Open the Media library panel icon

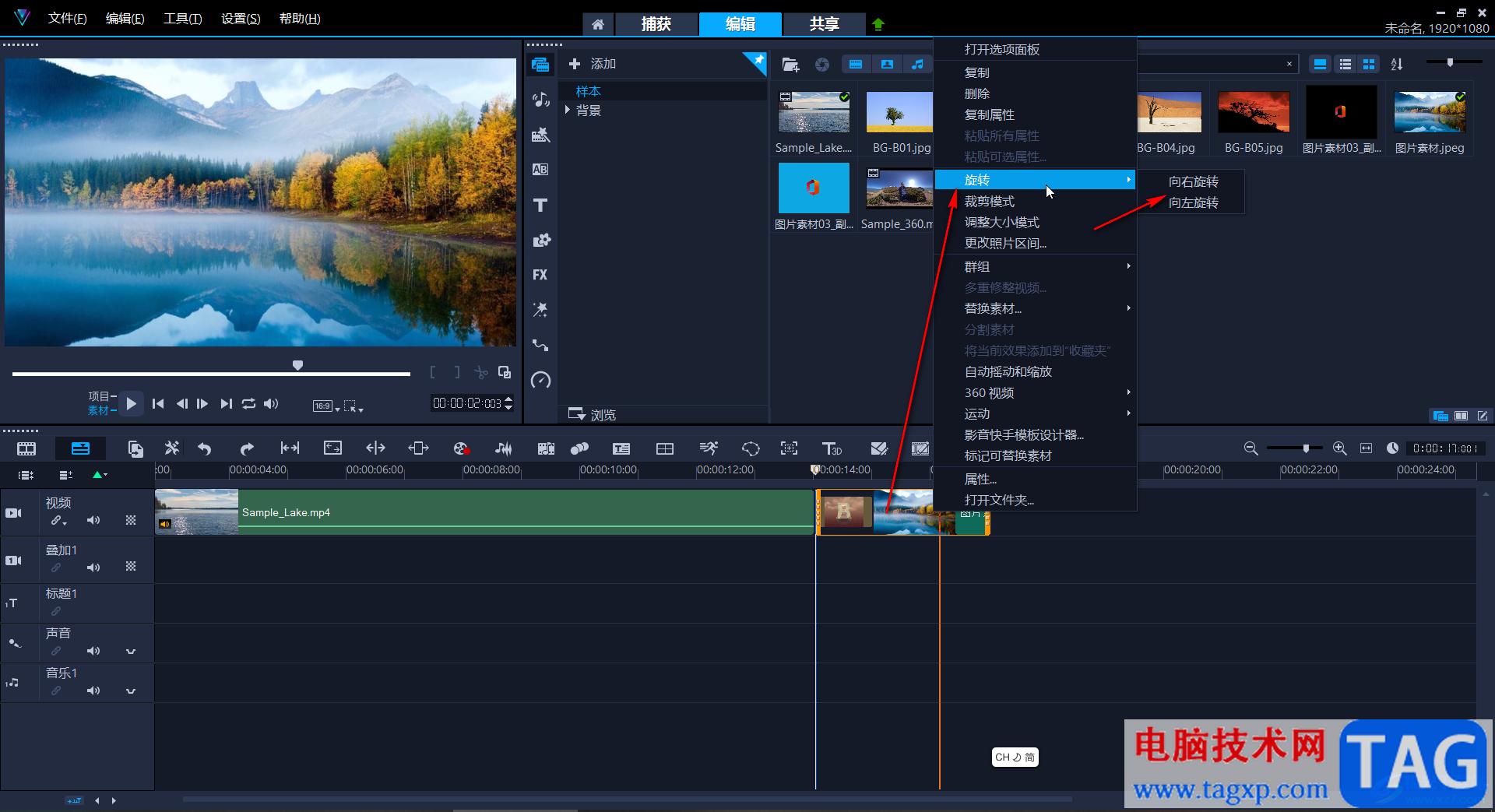coord(540,65)
